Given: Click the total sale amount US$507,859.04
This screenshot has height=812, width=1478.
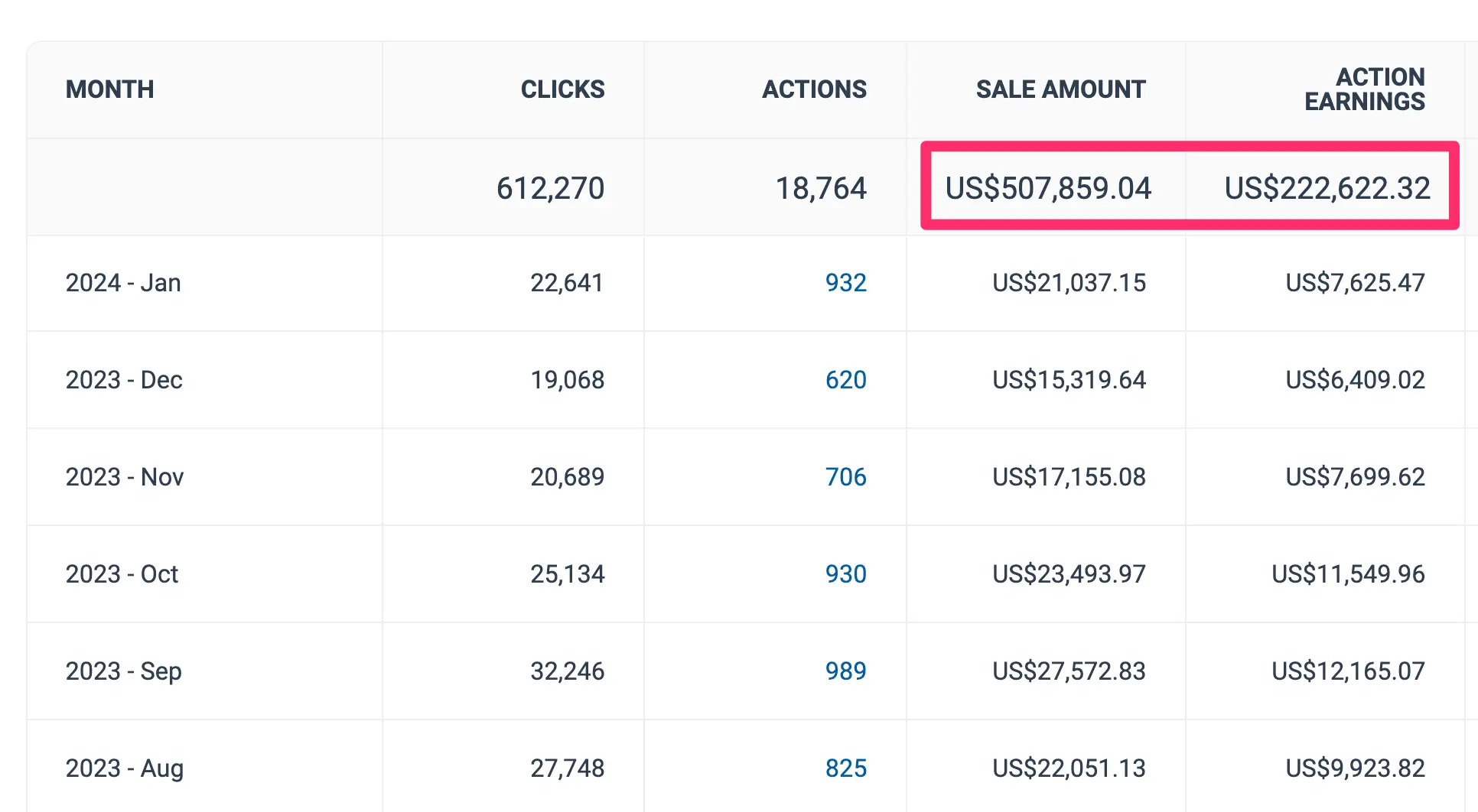Looking at the screenshot, I should pyautogui.click(x=1048, y=188).
